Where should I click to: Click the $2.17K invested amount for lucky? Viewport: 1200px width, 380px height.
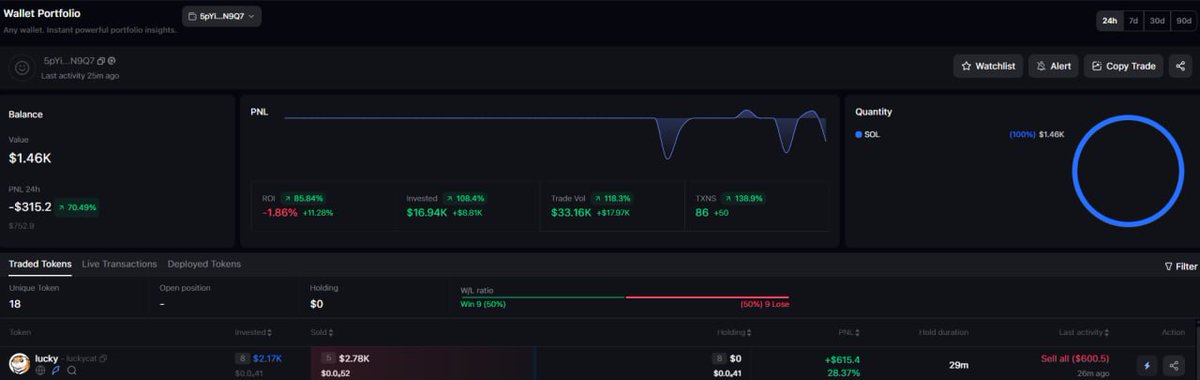pos(268,358)
